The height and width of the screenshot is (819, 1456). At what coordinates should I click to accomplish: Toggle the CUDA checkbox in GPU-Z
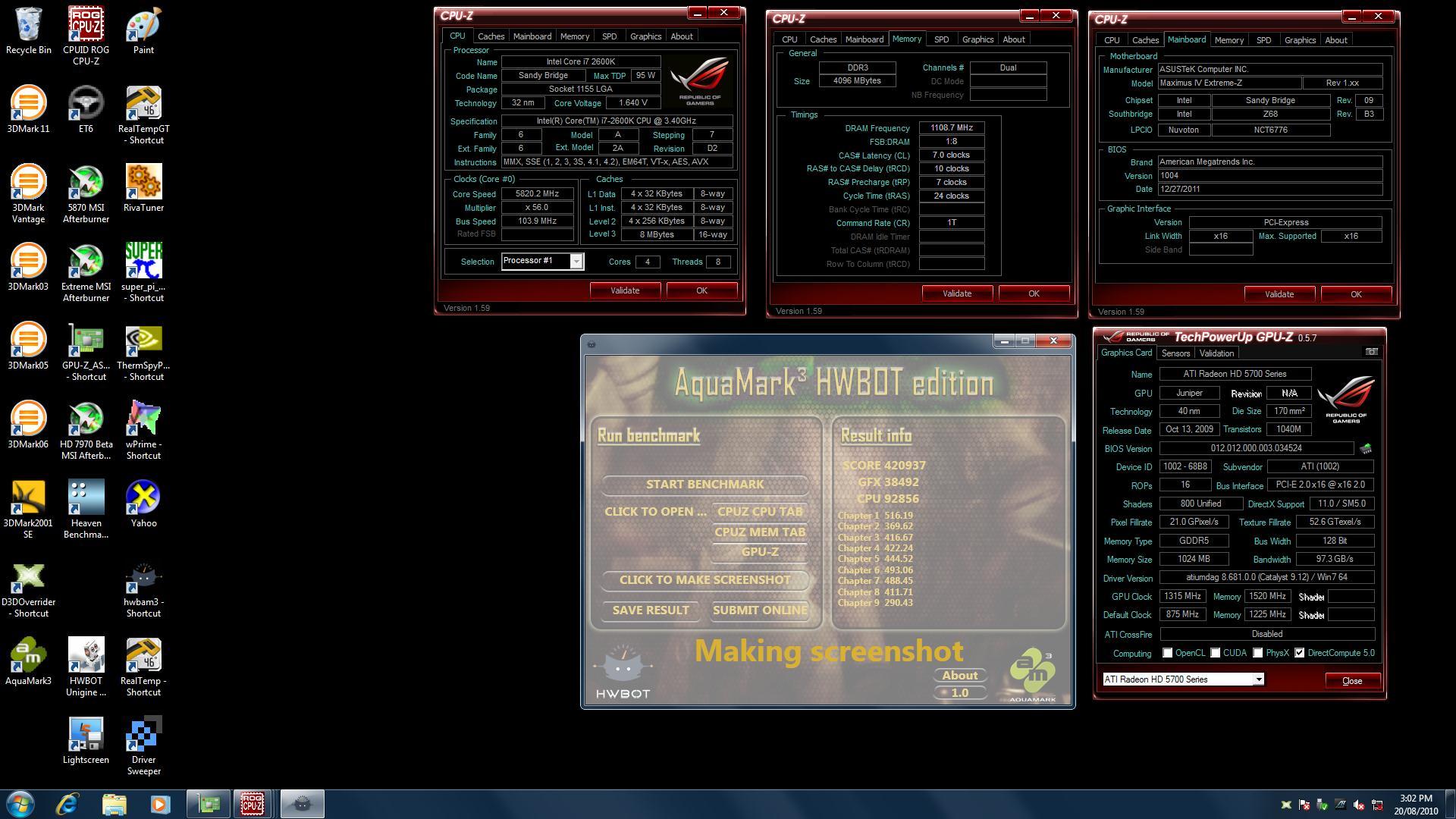(1215, 653)
